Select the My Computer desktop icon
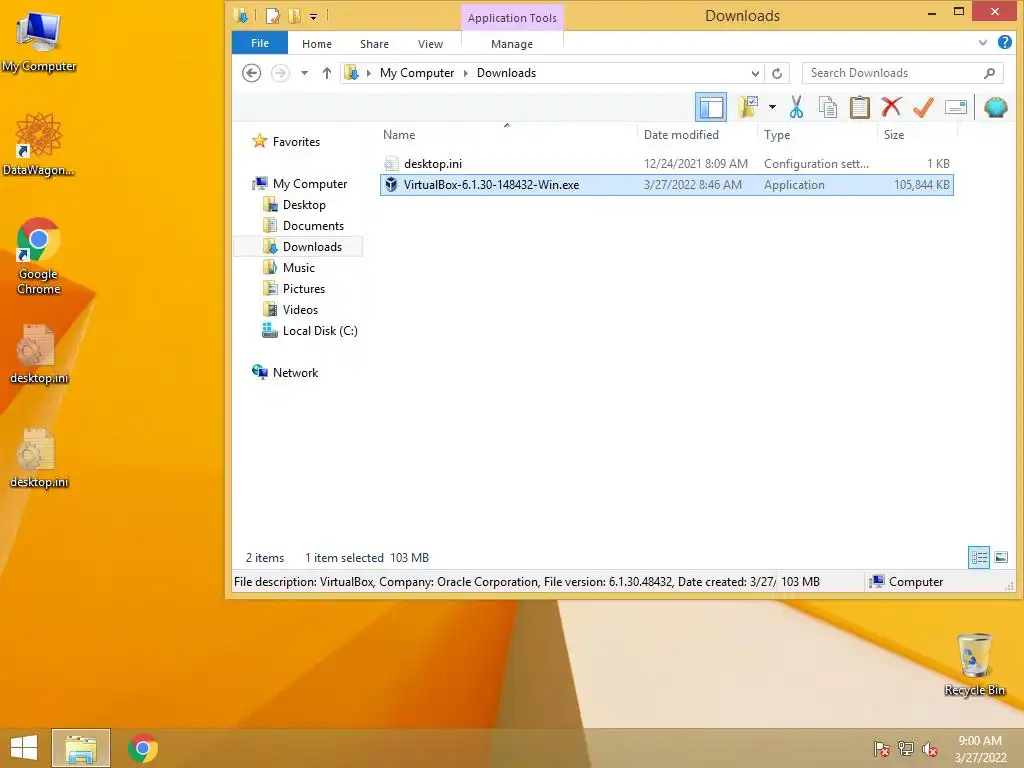Screen dimensions: 1024x768 (x=39, y=42)
